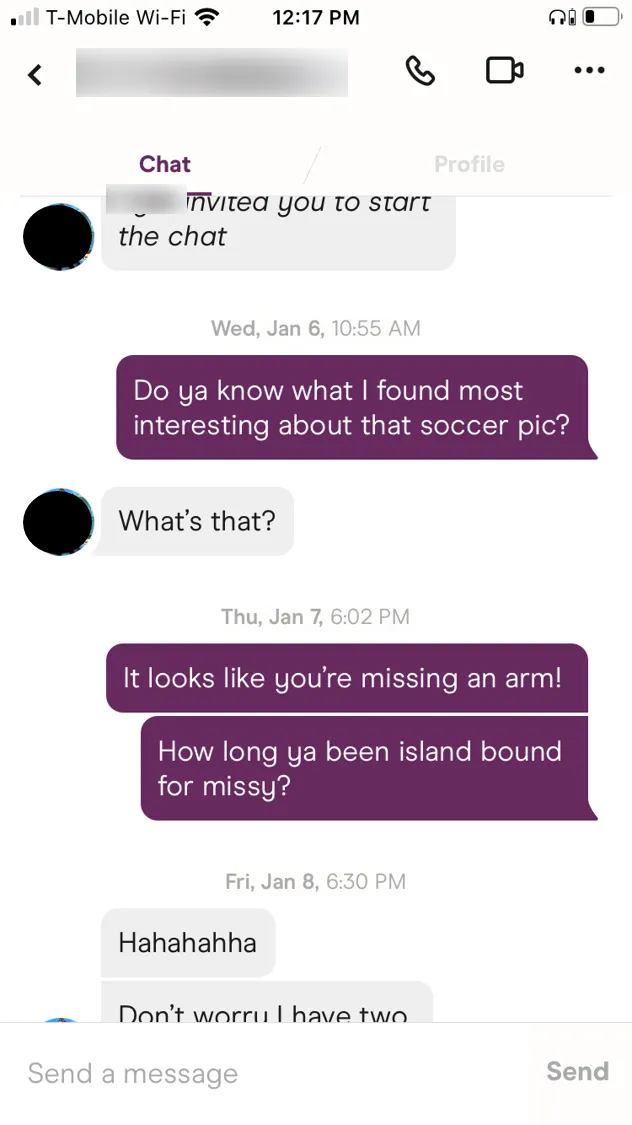Tap the cellular signal bars icon
This screenshot has height=1125, width=632.
coord(25,18)
